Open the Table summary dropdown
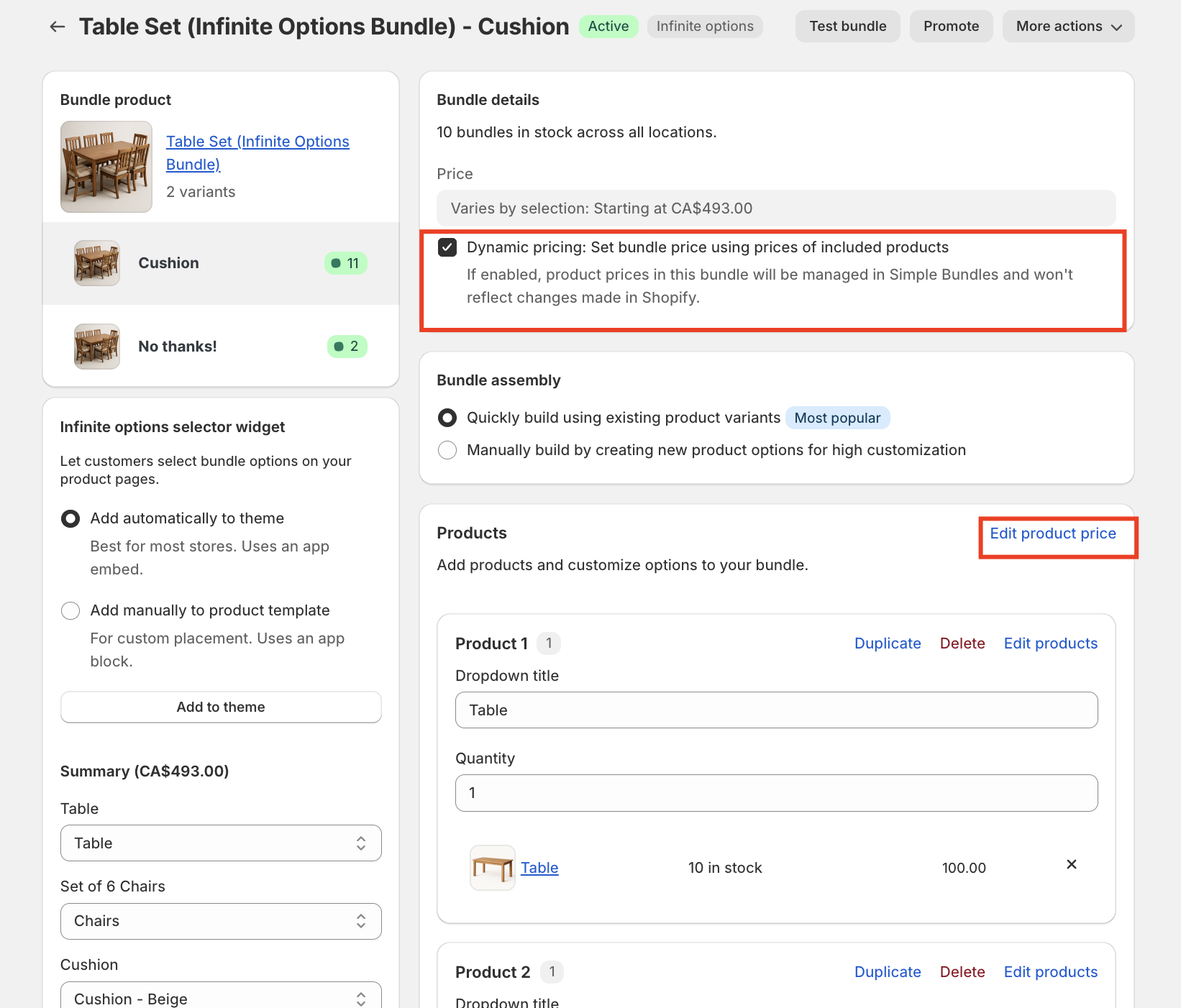This screenshot has width=1181, height=1008. (221, 843)
